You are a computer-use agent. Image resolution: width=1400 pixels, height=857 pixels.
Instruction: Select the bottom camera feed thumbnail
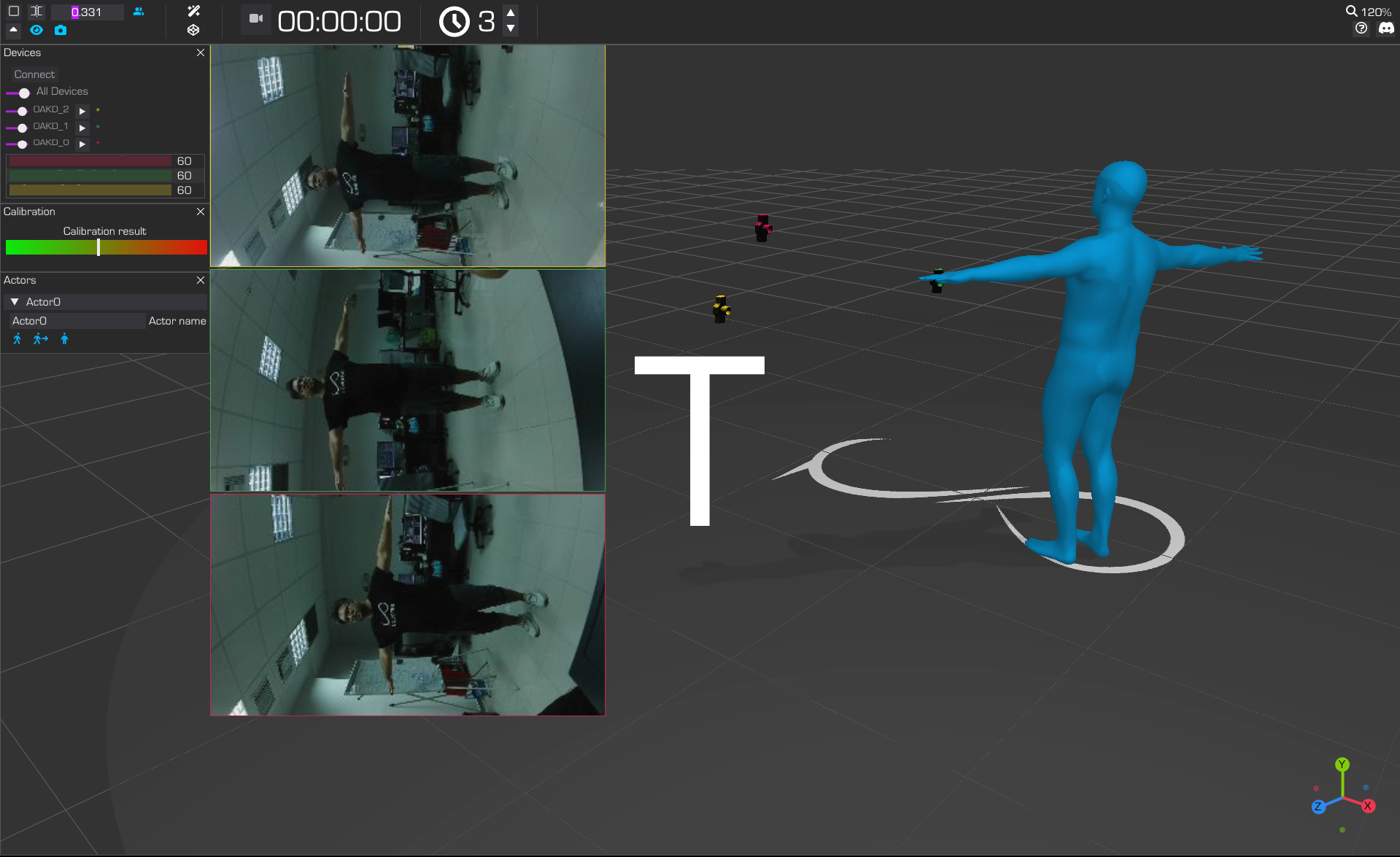408,605
